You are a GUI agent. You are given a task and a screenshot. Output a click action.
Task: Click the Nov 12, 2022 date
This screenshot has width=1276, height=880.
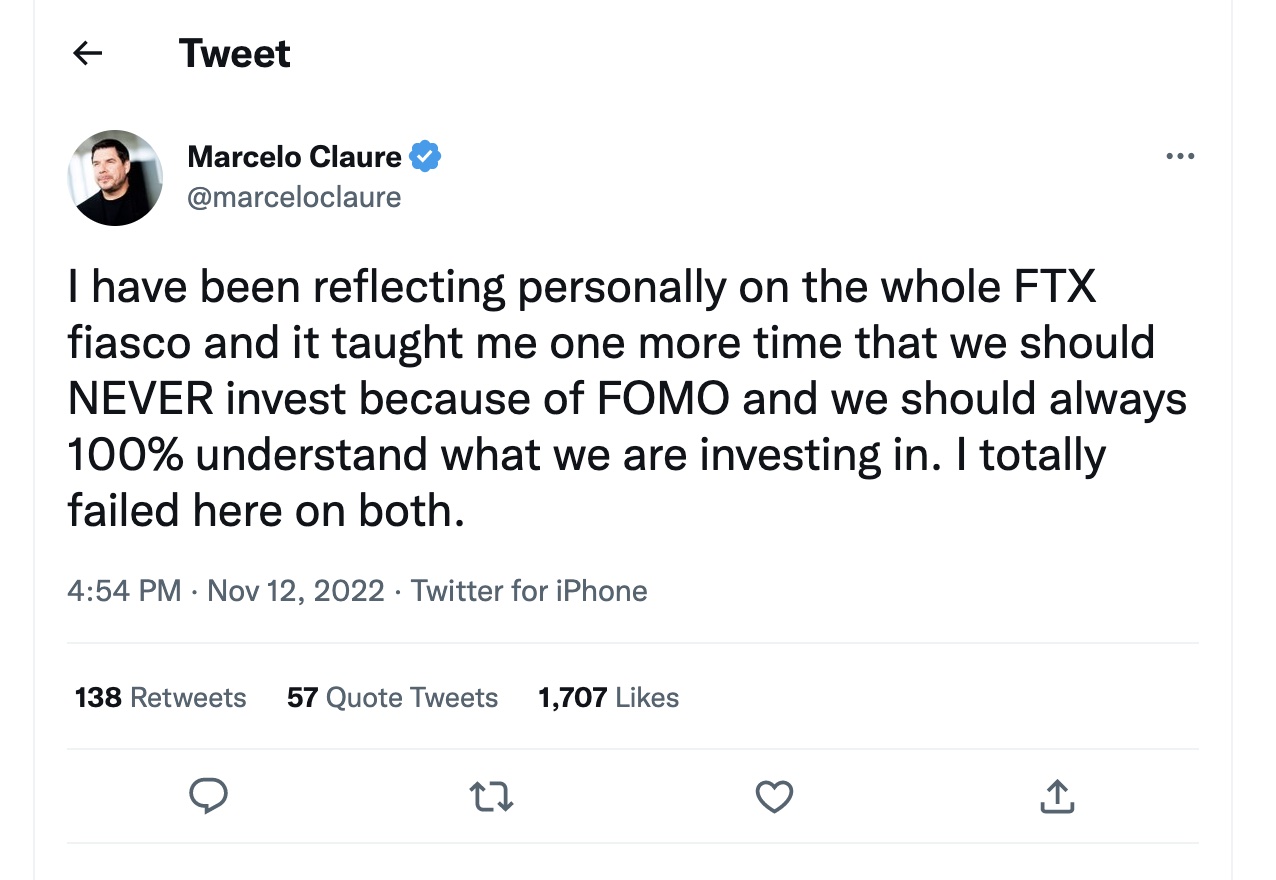296,591
